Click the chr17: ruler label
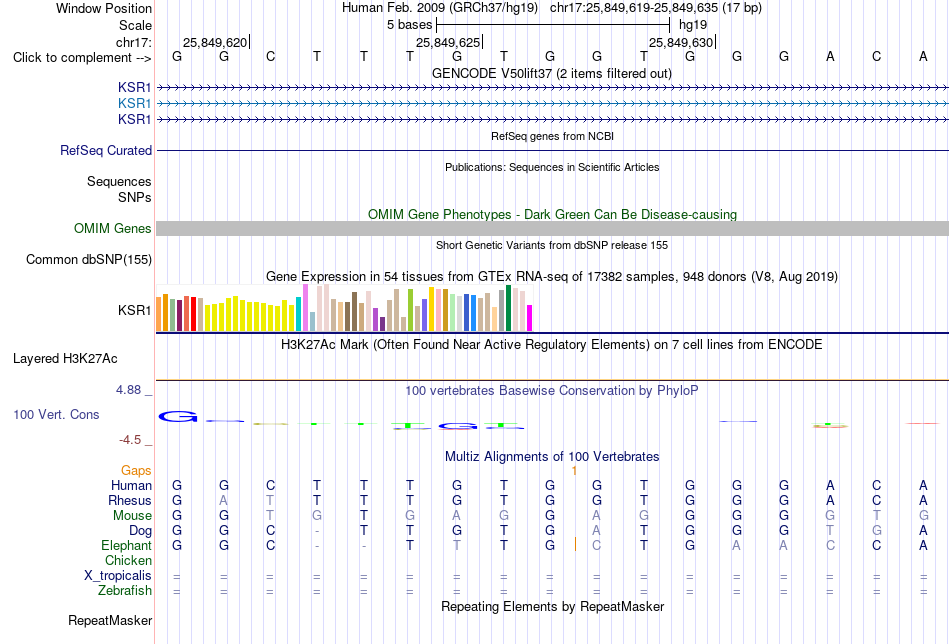The width and height of the screenshot is (950, 644). [134, 42]
